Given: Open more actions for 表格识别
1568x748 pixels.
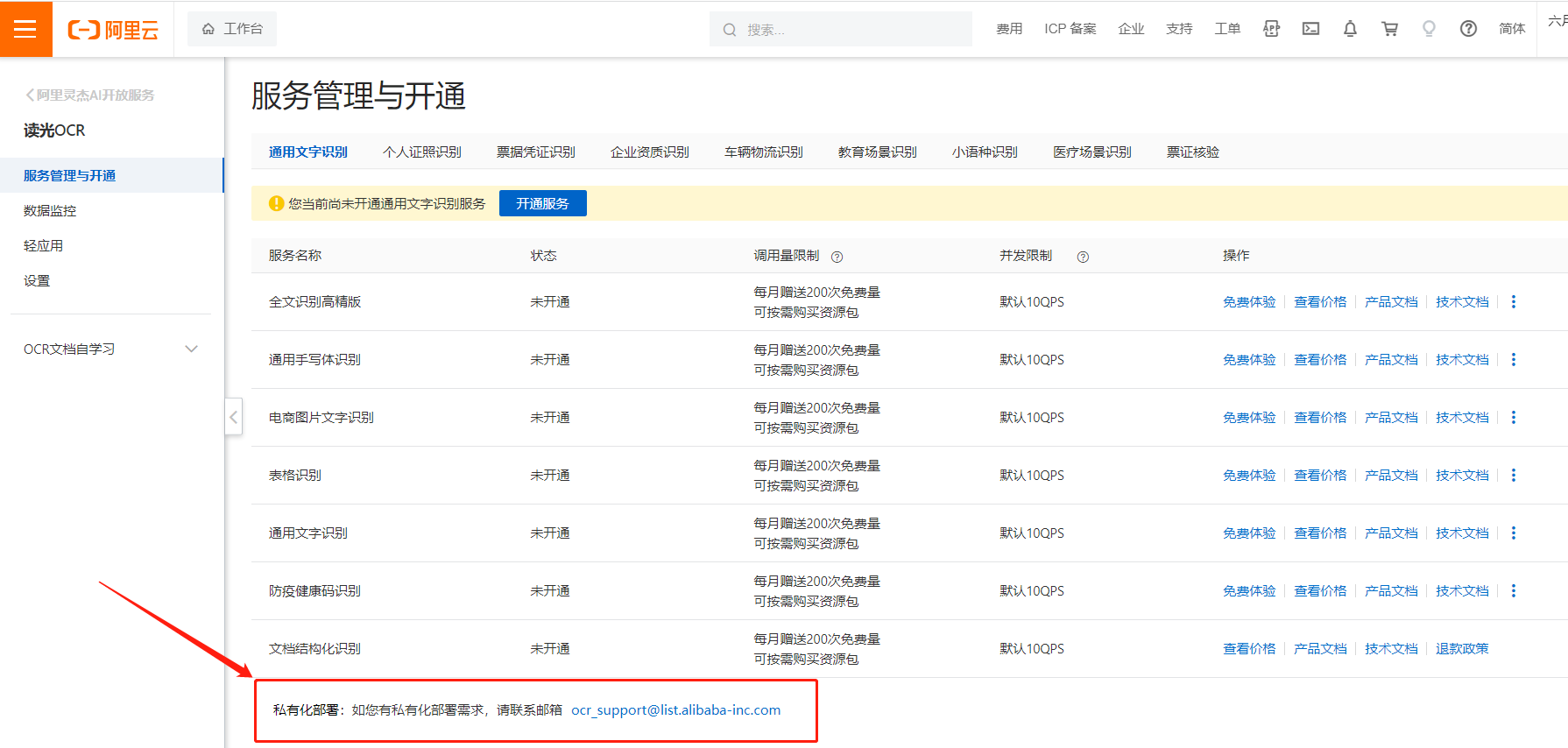Looking at the screenshot, I should point(1513,475).
